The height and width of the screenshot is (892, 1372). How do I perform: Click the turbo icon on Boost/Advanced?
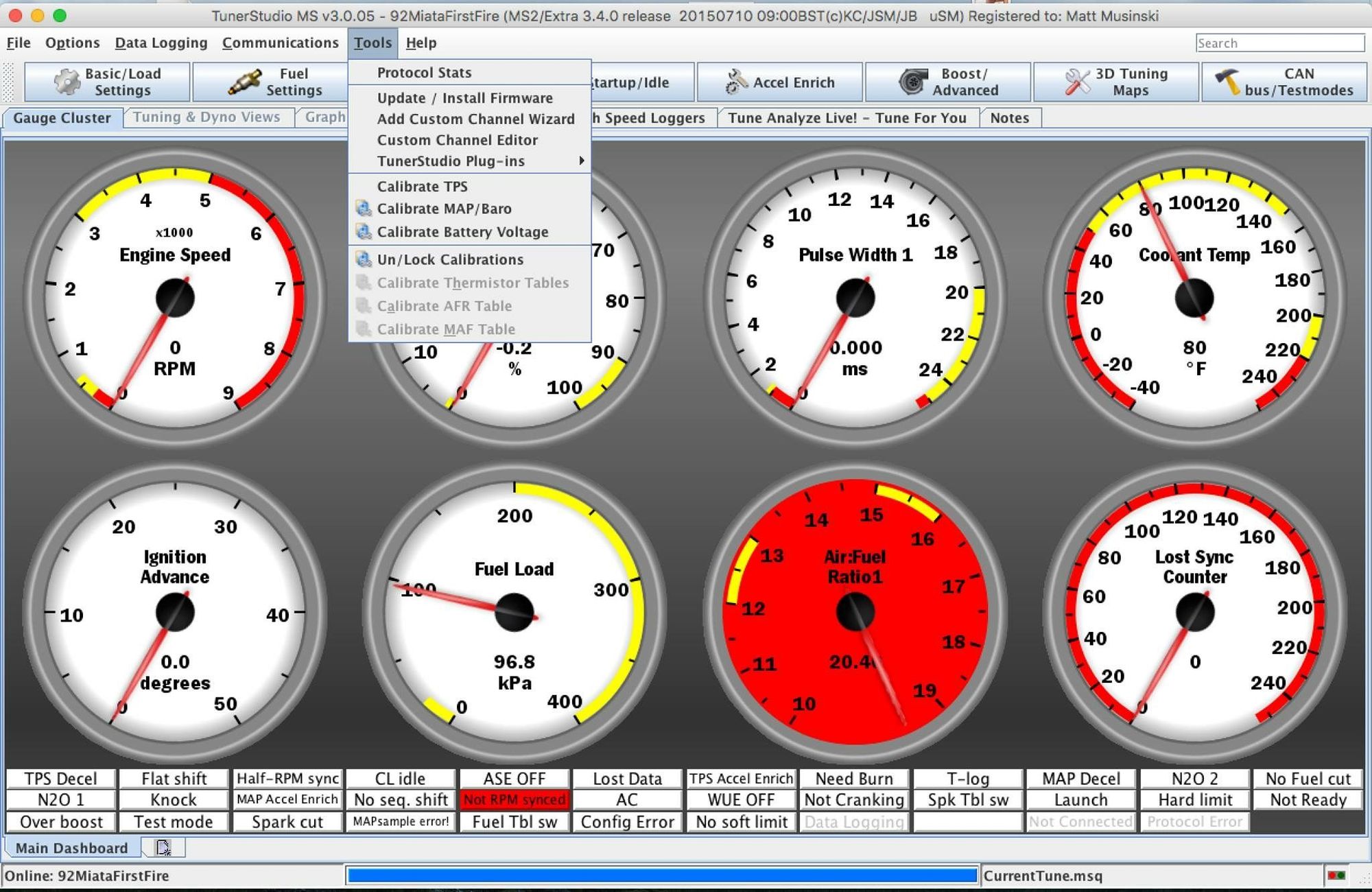(x=912, y=82)
